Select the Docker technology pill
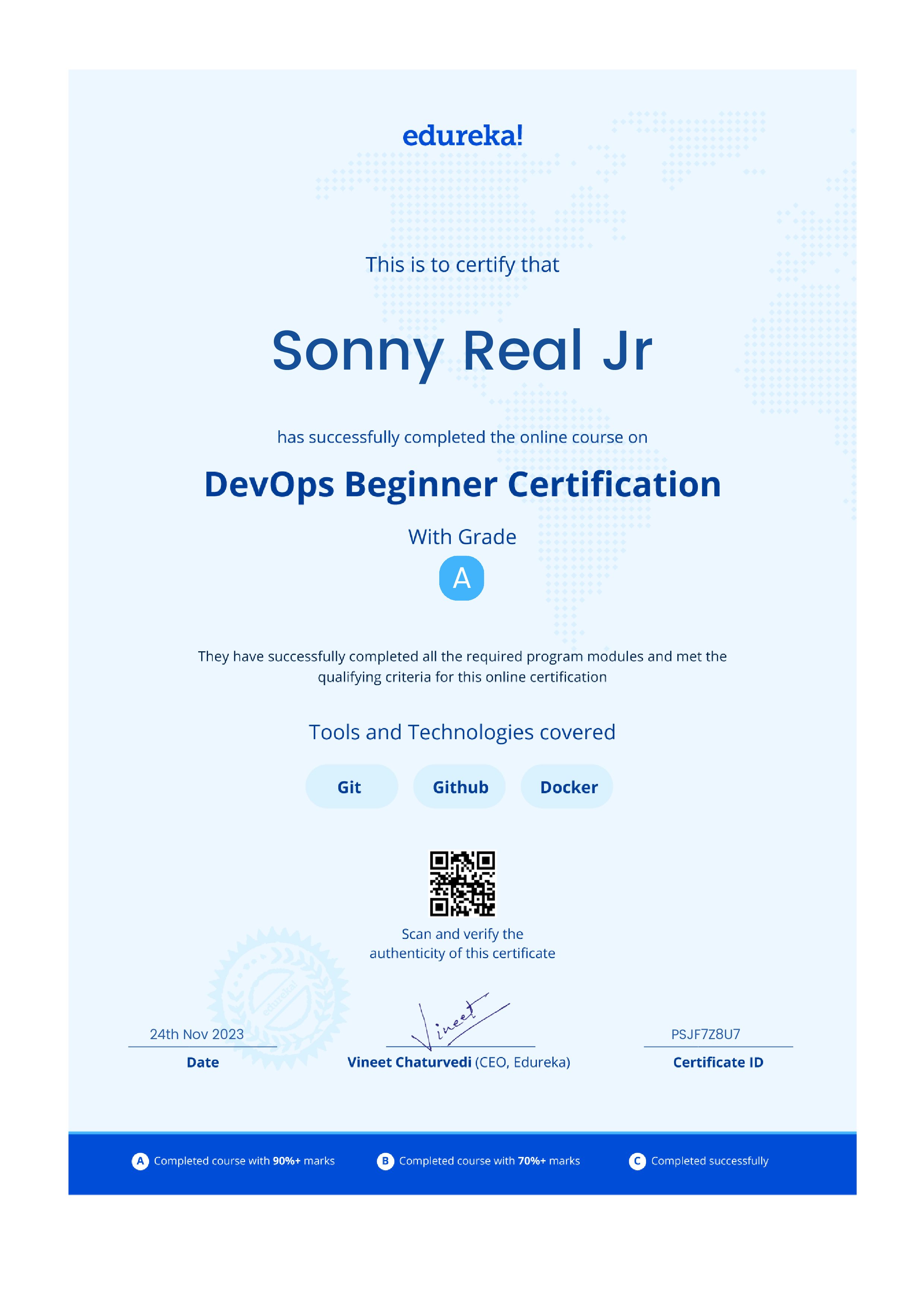Image resolution: width=924 pixels, height=1307 pixels. click(x=567, y=787)
